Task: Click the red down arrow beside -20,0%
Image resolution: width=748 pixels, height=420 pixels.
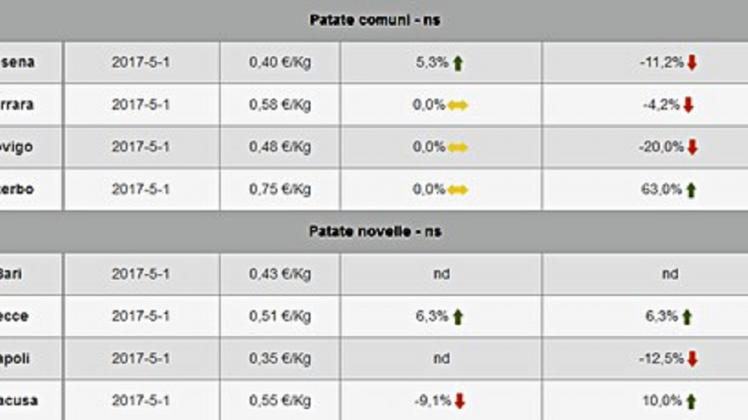Action: tap(692, 147)
